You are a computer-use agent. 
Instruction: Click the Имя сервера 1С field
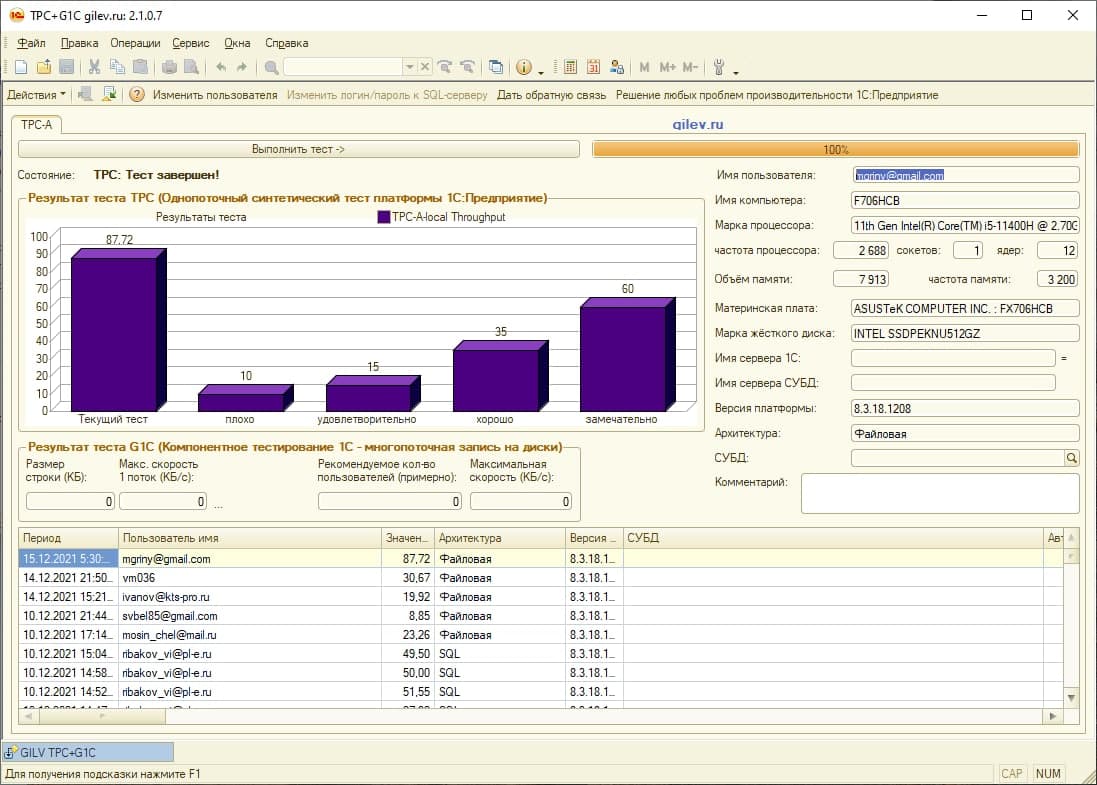point(953,358)
